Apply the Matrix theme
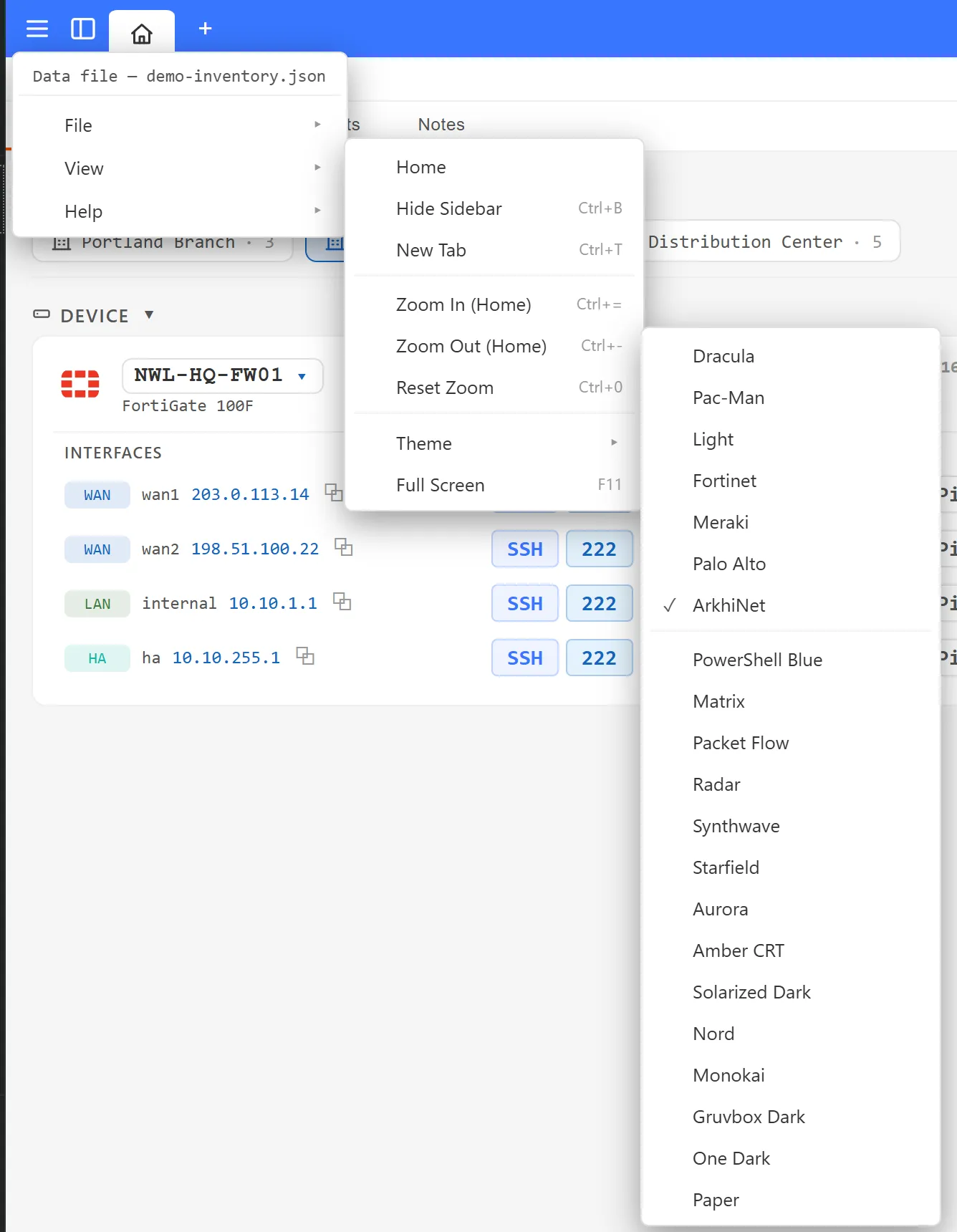This screenshot has height=1232, width=957. pyautogui.click(x=791, y=701)
